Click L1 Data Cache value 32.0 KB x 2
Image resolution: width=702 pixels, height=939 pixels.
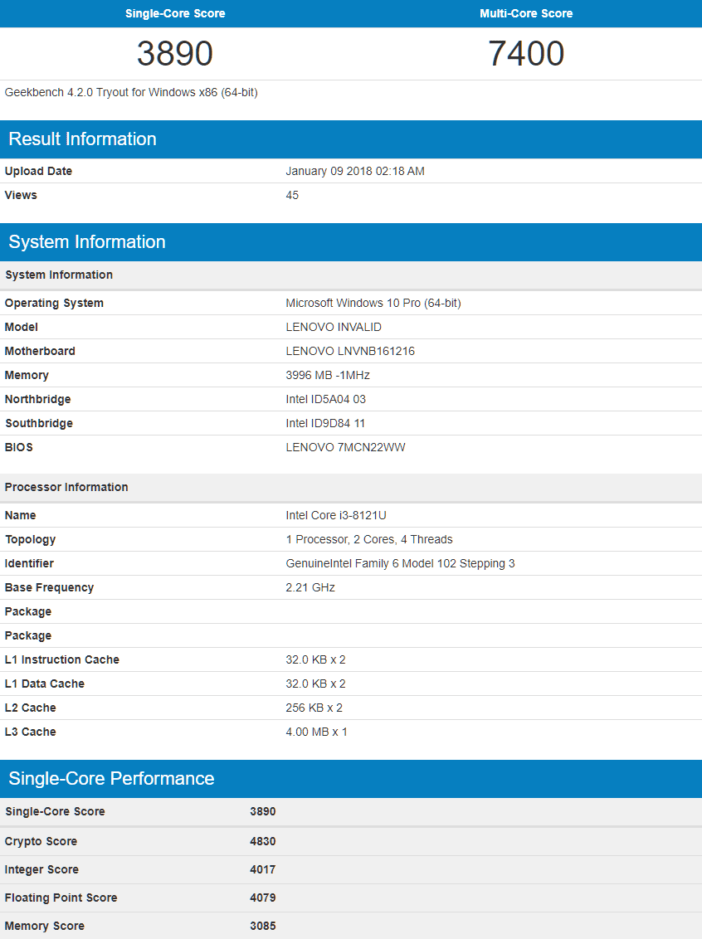[316, 683]
